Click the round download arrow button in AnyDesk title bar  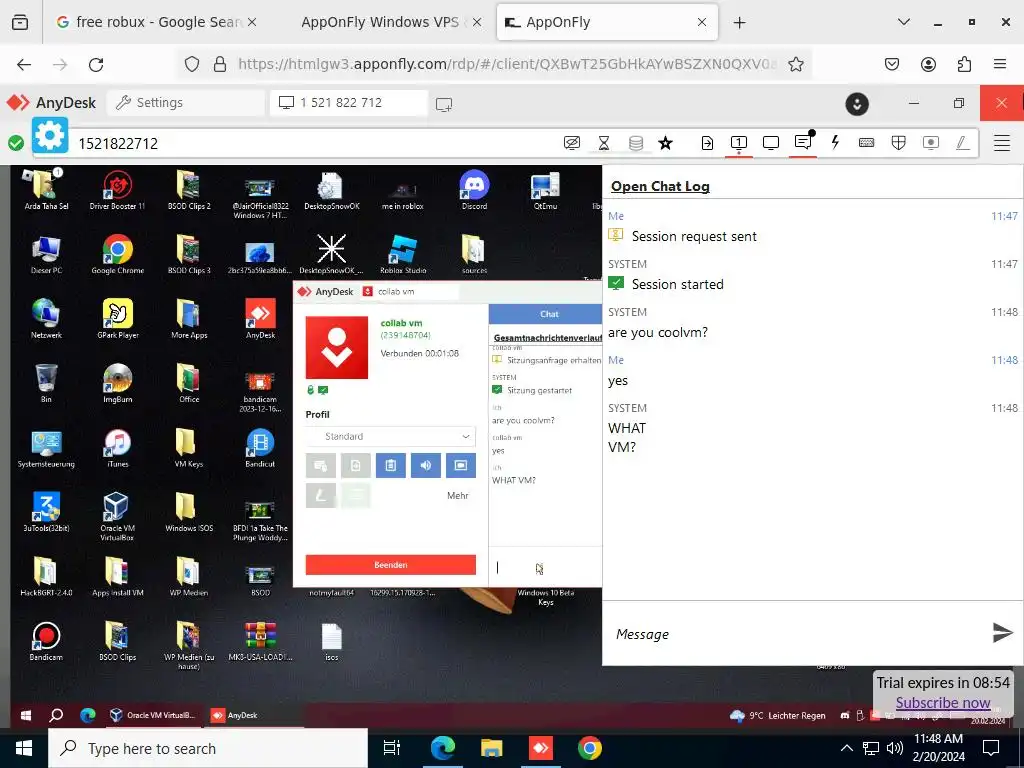point(857,104)
